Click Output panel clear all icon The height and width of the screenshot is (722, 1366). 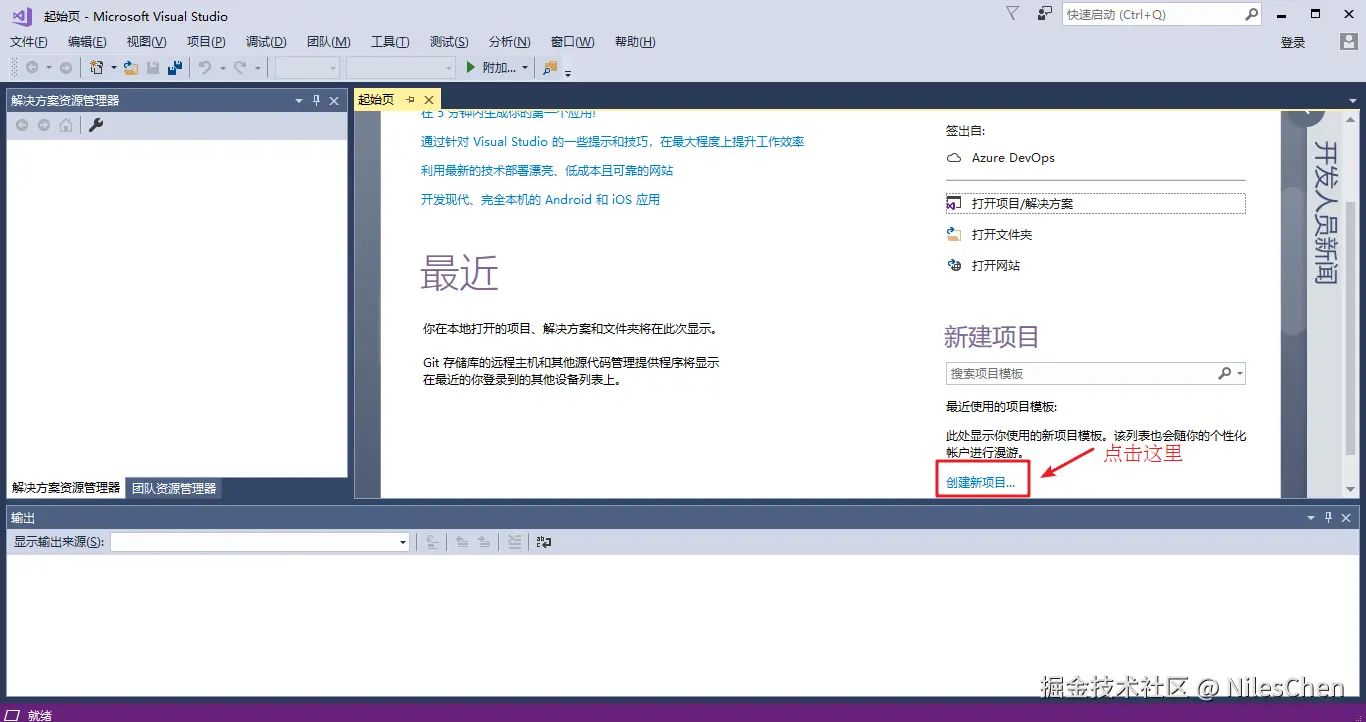coord(514,541)
